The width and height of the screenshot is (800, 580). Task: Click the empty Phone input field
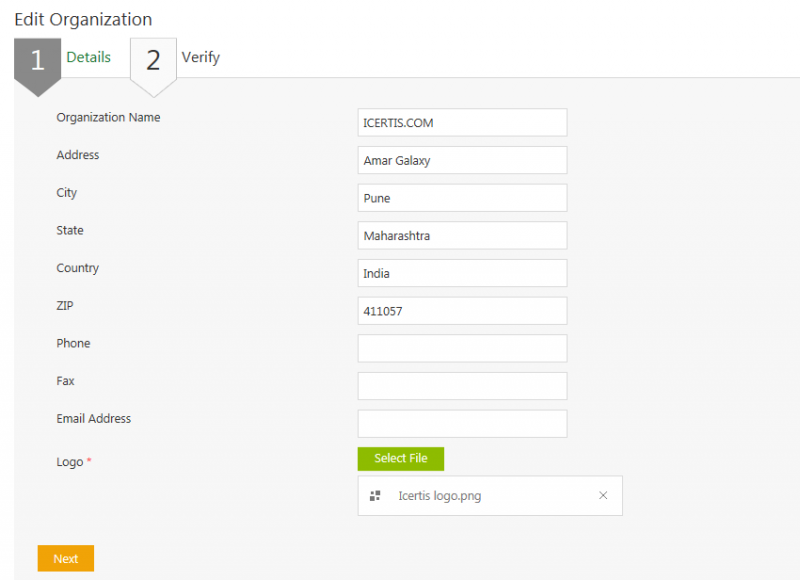[462, 348]
